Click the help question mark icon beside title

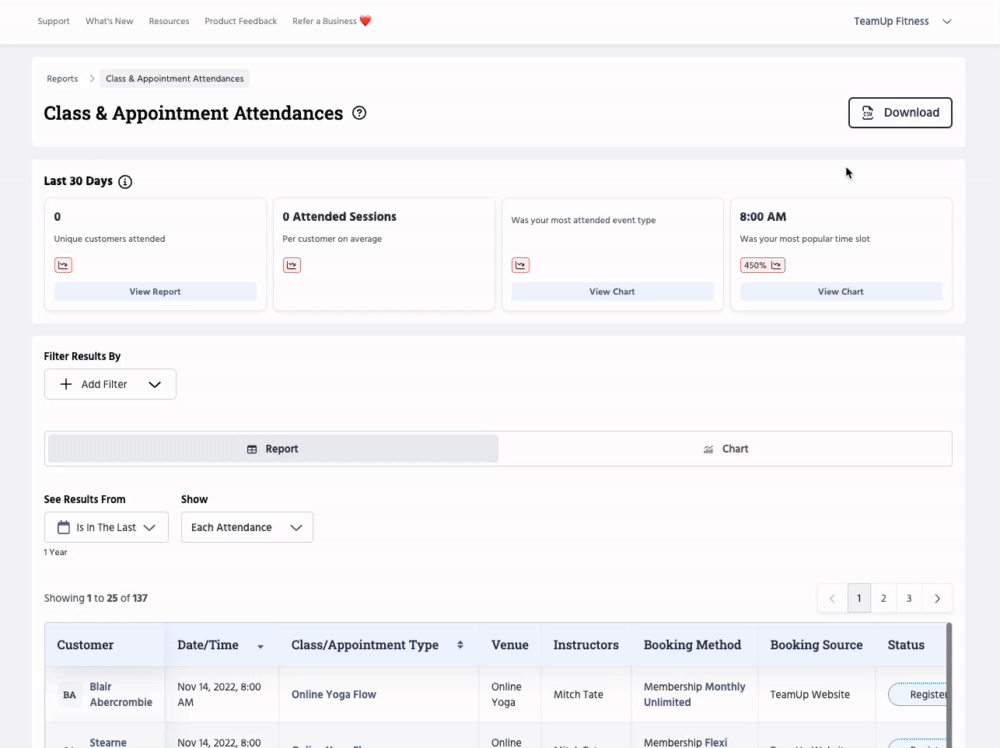click(360, 113)
